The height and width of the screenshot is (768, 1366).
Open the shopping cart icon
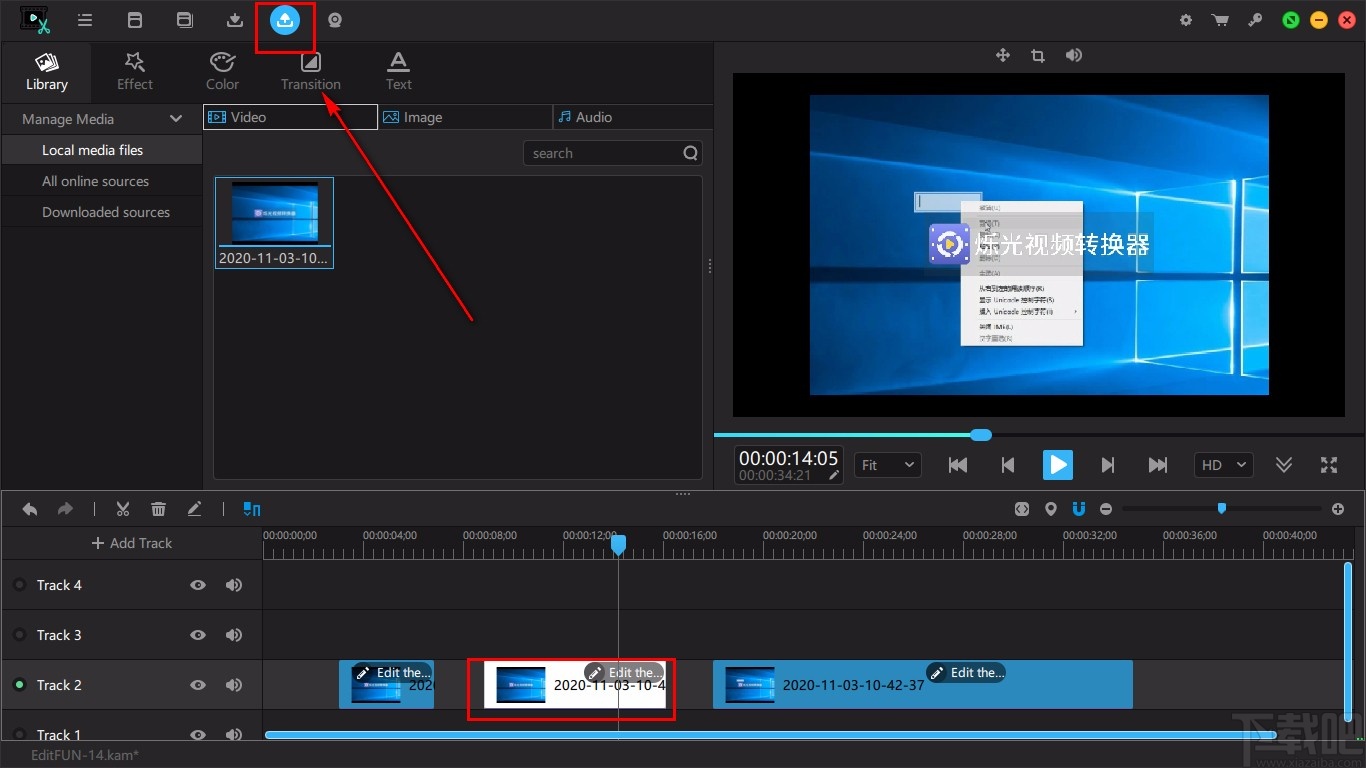1219,20
